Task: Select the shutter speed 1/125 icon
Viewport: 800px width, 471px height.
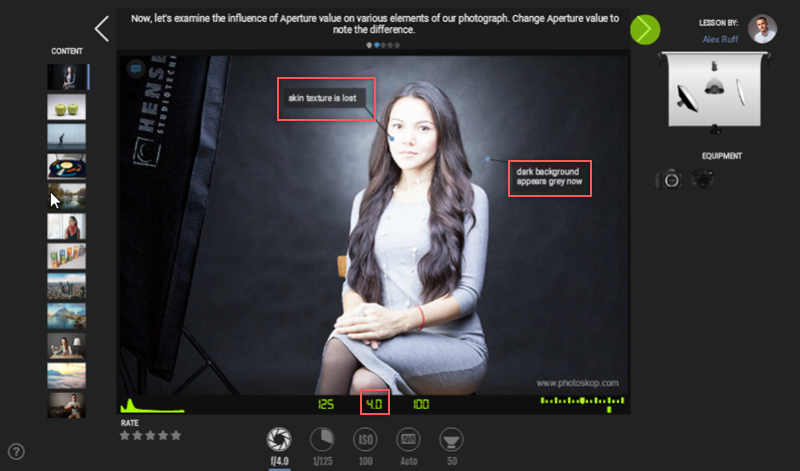Action: 322,440
